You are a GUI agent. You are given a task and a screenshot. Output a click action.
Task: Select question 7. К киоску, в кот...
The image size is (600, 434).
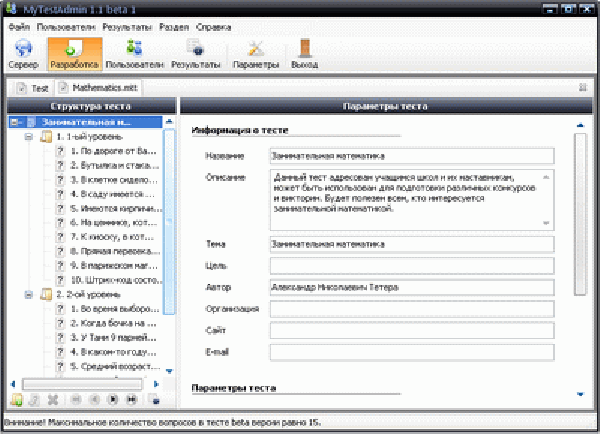(x=112, y=237)
